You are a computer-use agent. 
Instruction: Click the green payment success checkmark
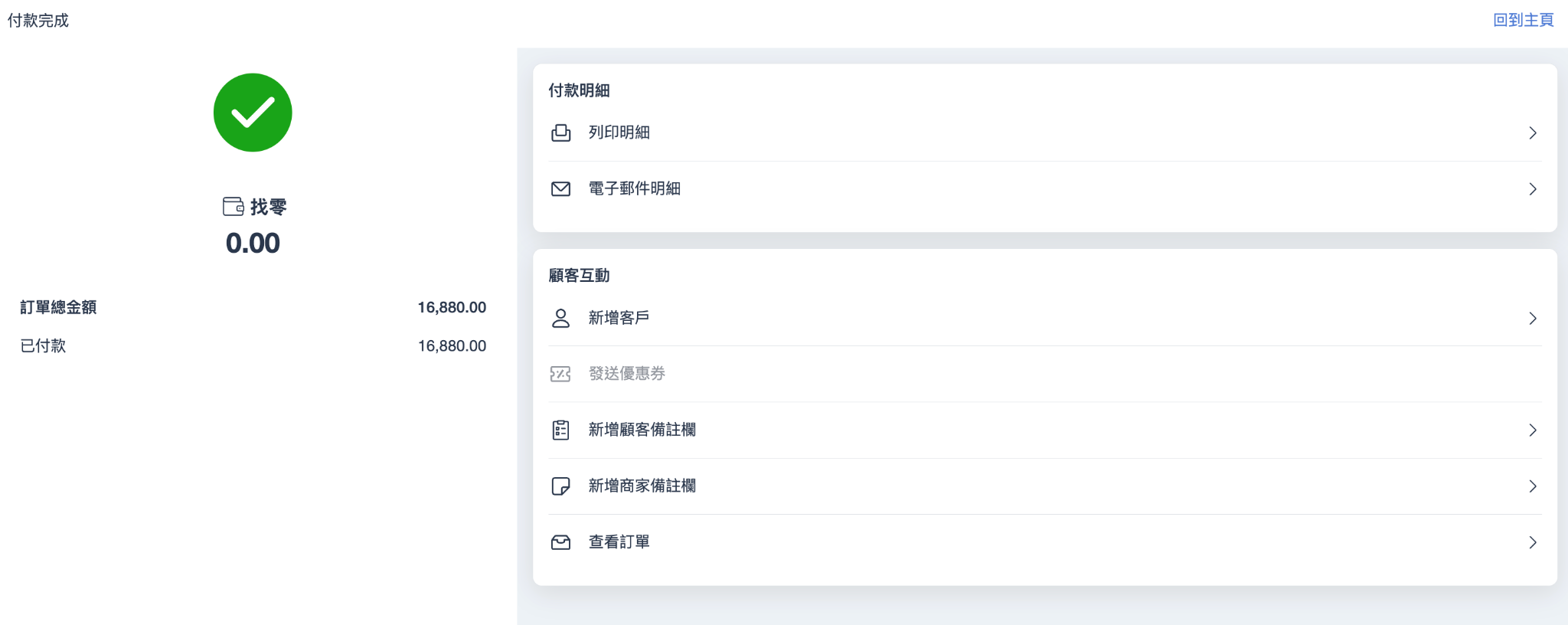[x=253, y=113]
